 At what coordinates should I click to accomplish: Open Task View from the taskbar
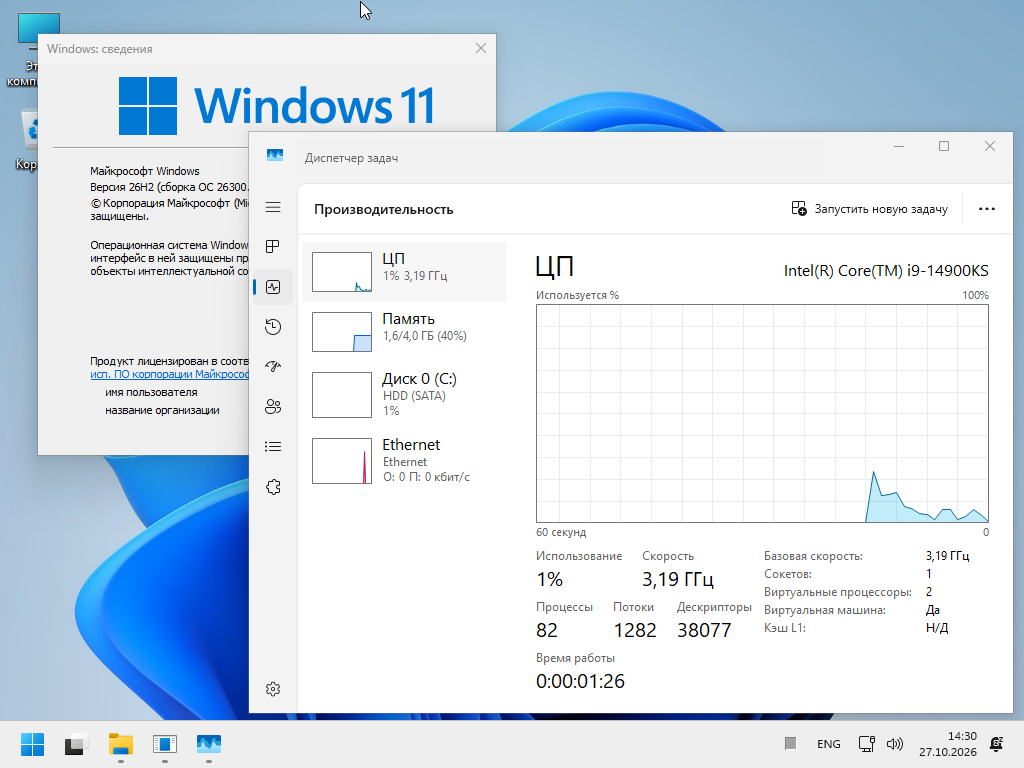pyautogui.click(x=76, y=744)
